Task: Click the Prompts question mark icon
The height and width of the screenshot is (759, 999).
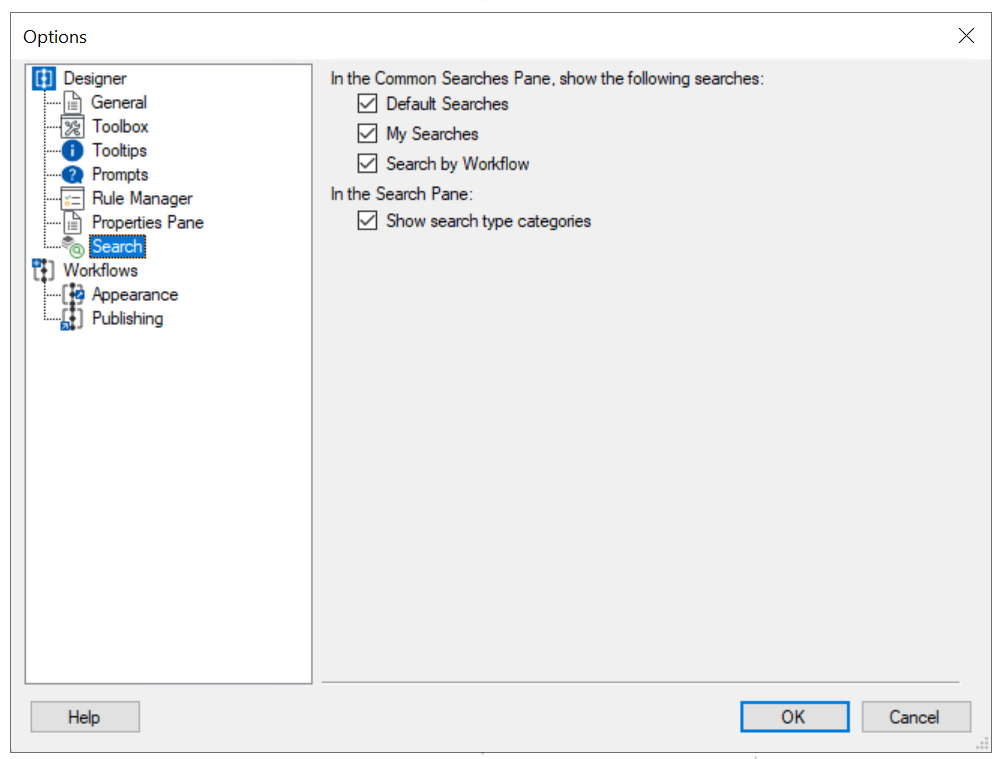Action: click(73, 174)
